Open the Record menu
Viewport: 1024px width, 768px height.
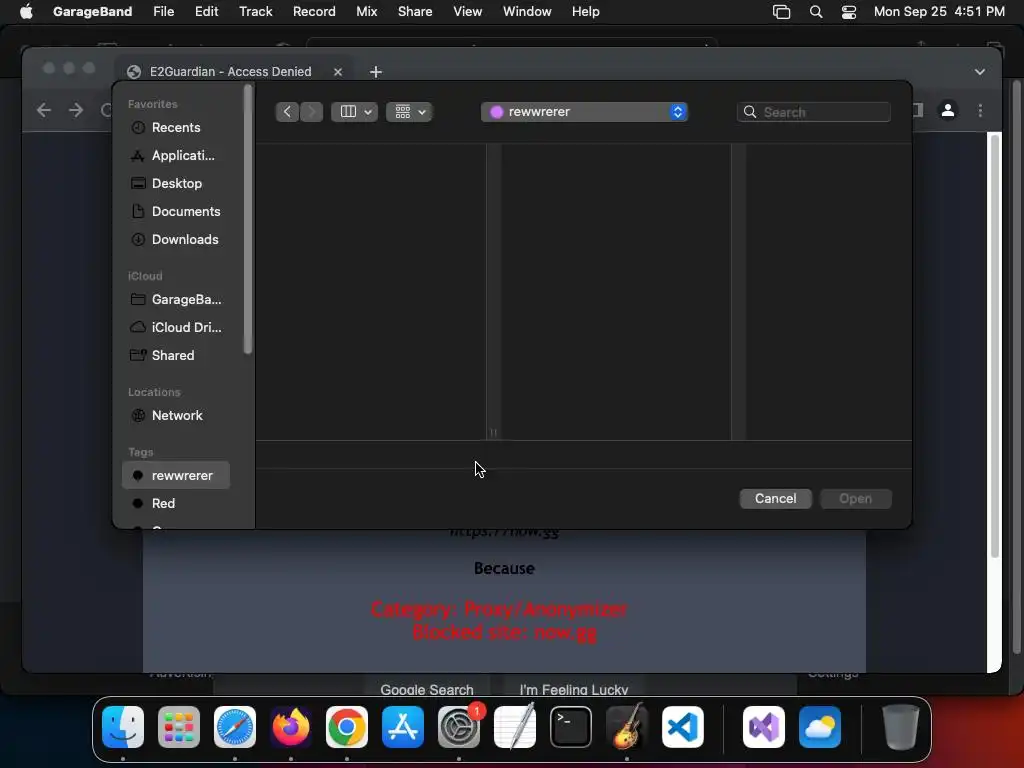point(314,12)
